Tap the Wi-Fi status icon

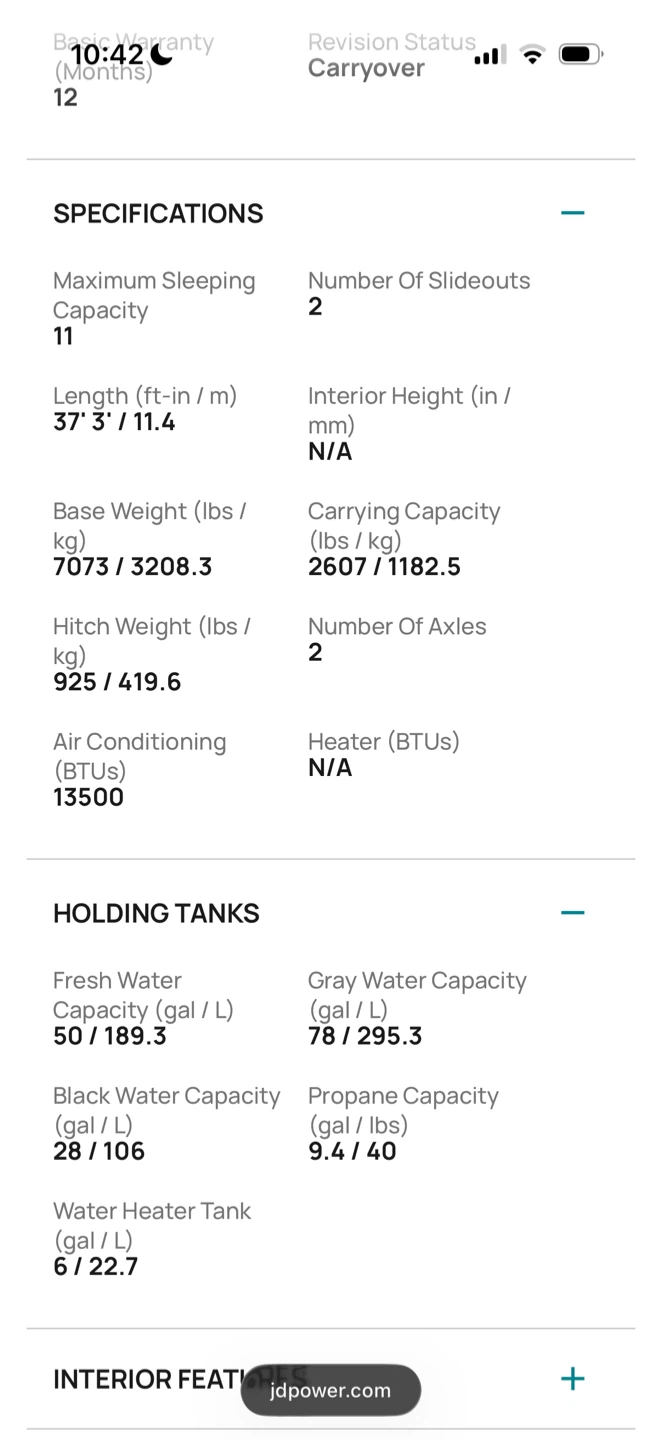pos(533,54)
